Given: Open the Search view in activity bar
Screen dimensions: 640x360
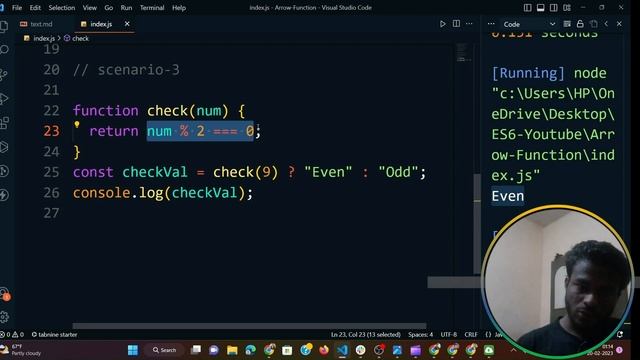Looking at the screenshot, I should tap(4, 50).
